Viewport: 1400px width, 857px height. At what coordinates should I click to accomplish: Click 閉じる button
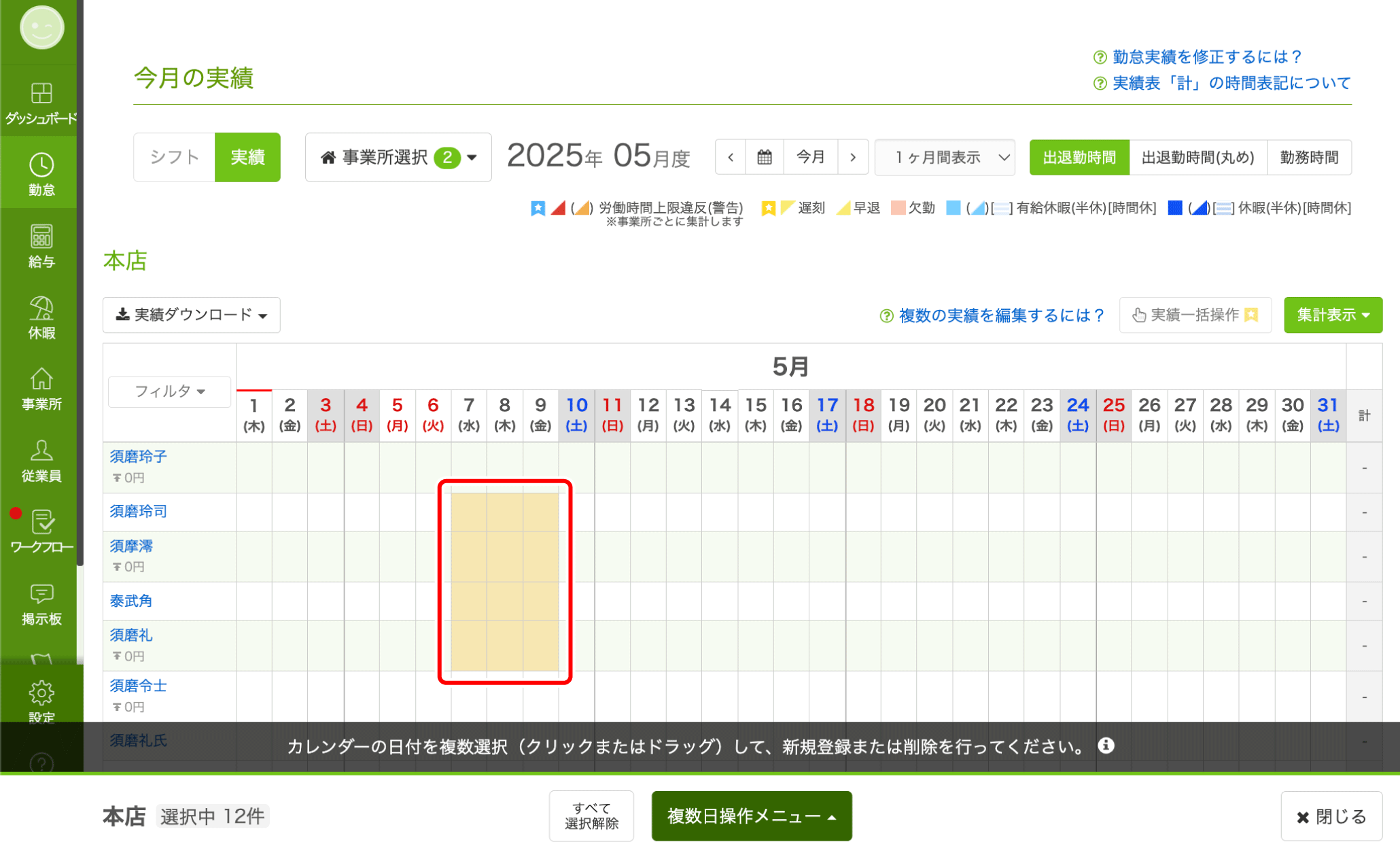[1331, 816]
